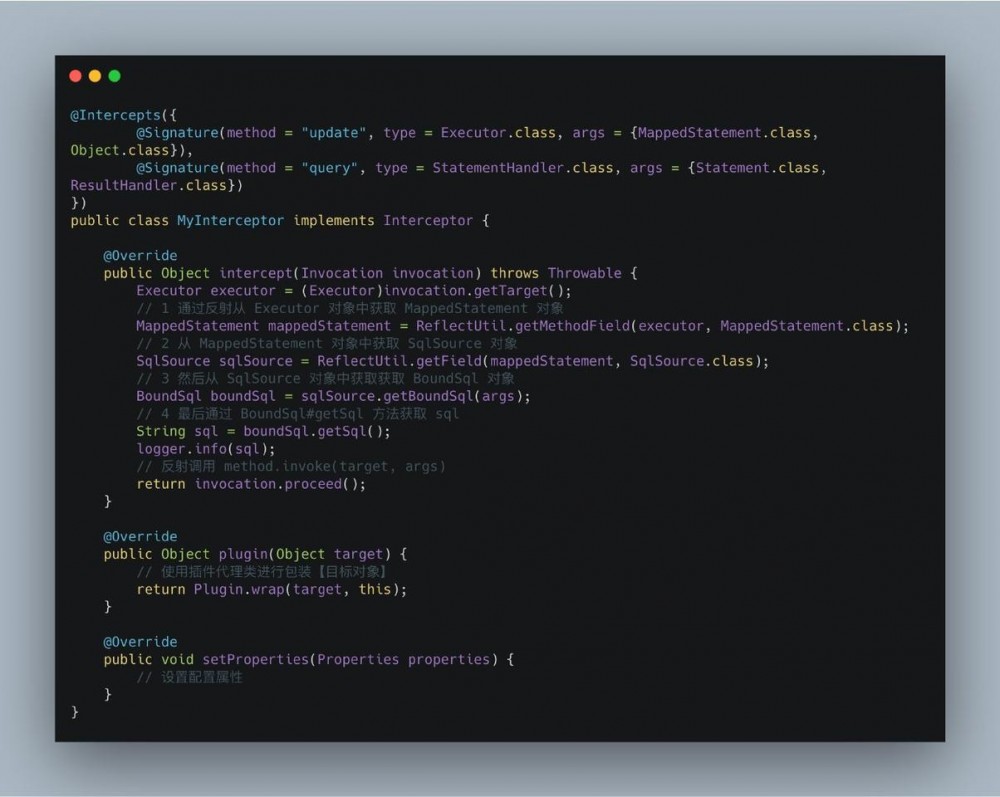
Task: Click the yellow minimize dot
Action: [x=95, y=77]
